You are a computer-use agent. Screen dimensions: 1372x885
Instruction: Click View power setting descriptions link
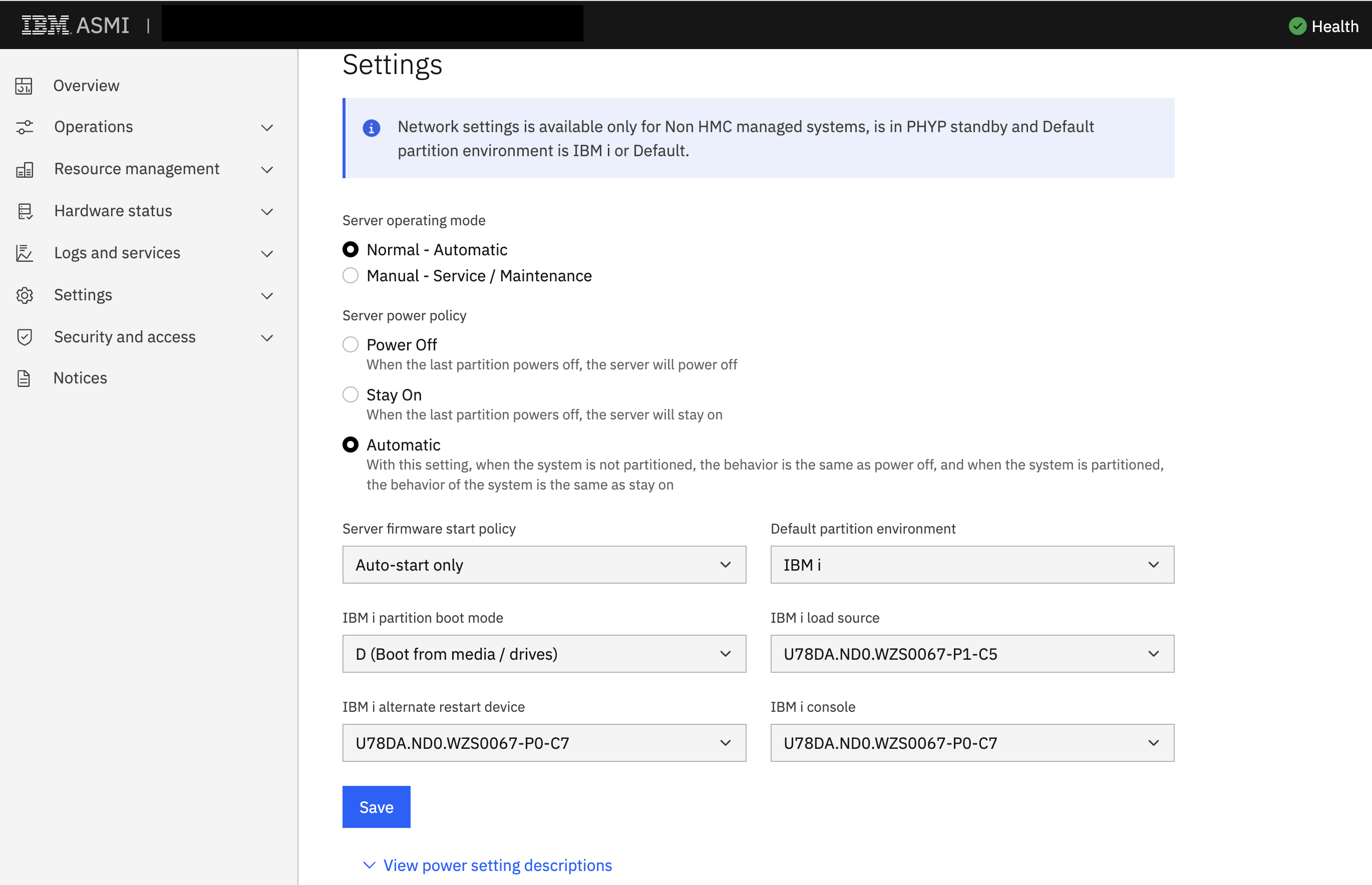[x=498, y=865]
